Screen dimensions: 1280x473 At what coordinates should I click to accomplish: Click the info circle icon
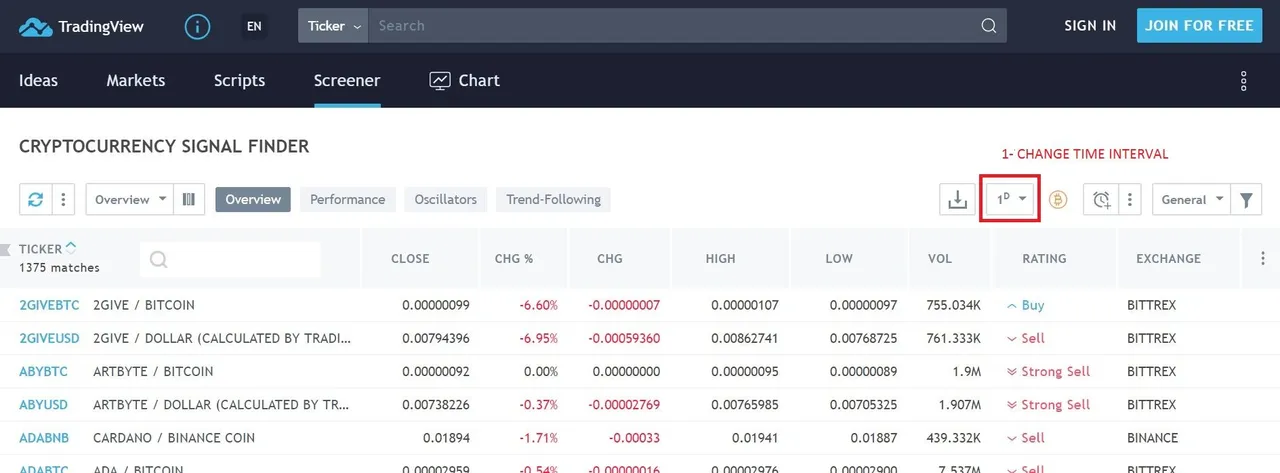coord(197,26)
